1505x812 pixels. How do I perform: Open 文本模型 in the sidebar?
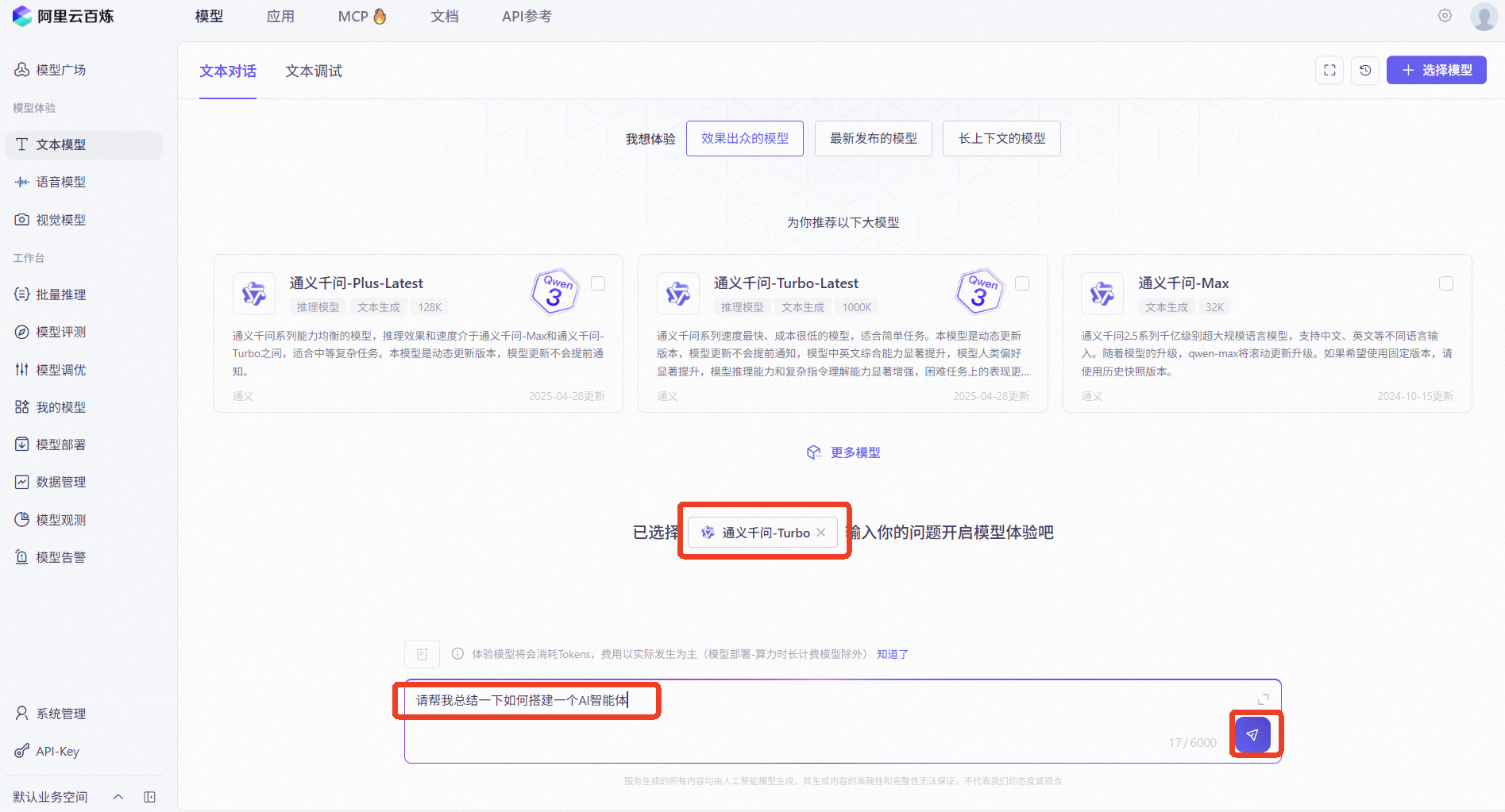click(x=84, y=144)
